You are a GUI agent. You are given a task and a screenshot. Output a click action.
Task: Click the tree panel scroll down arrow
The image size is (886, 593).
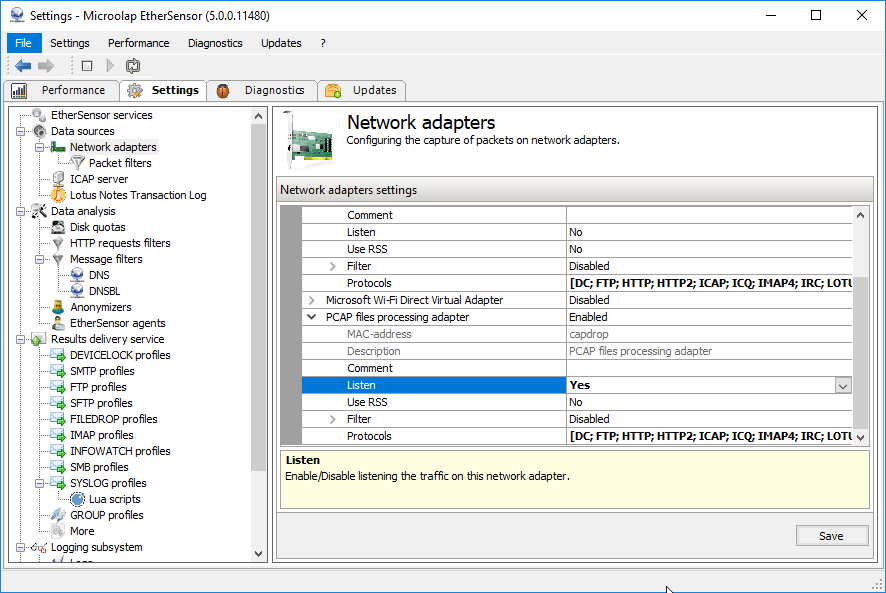click(258, 554)
